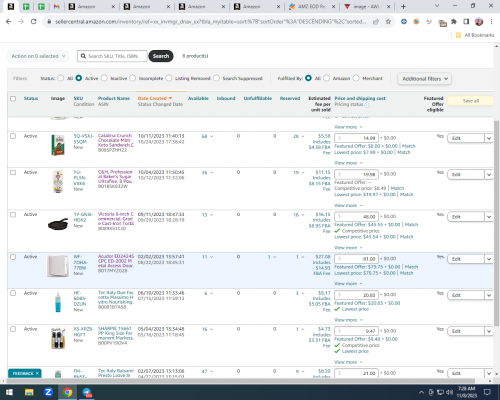Image resolution: width=500 pixels, height=400 pixels.
Task: Filter Fulfilled By Amazon
Action: click(326, 78)
